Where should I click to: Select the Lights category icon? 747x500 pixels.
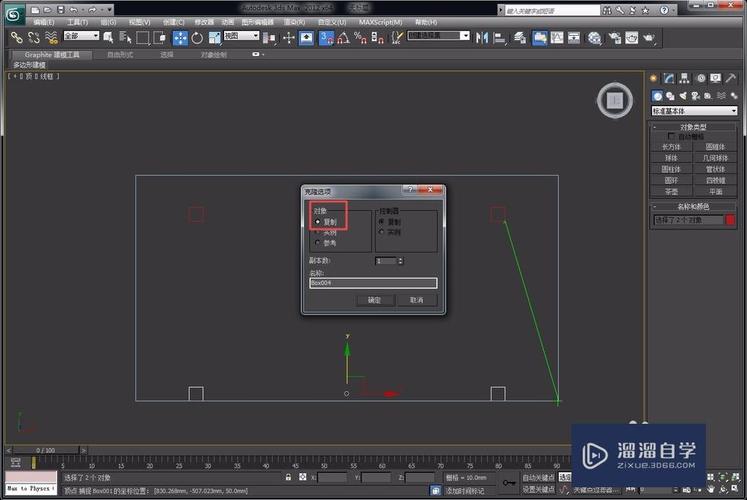coord(683,96)
